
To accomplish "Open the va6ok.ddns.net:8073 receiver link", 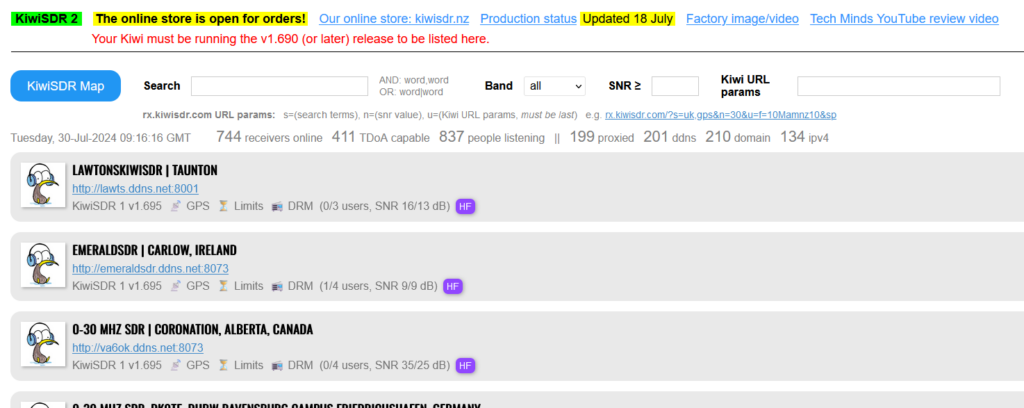I will [x=138, y=348].
